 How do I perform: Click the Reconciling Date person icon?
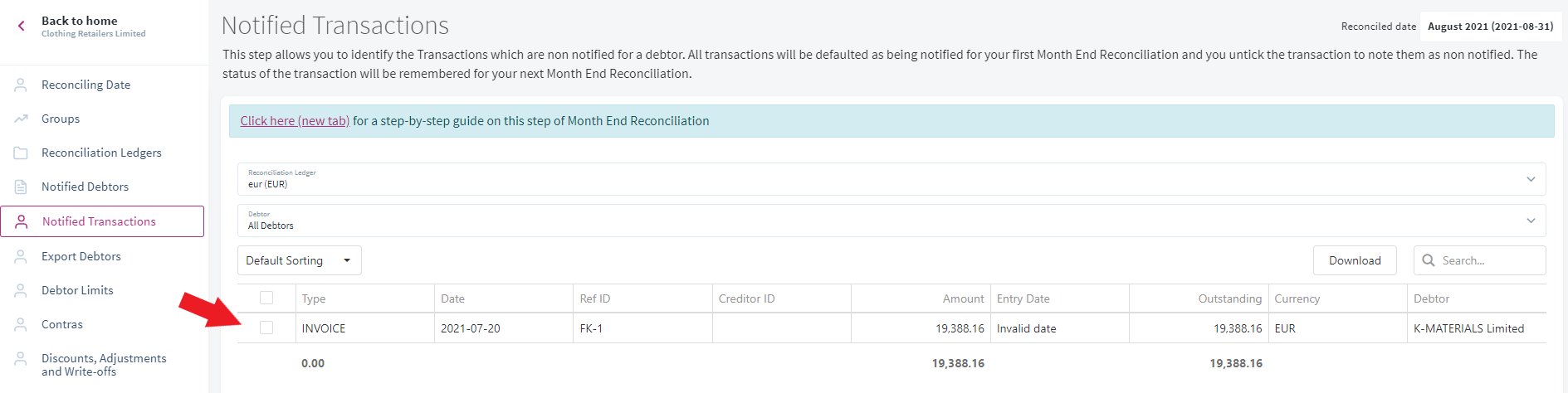click(x=21, y=85)
